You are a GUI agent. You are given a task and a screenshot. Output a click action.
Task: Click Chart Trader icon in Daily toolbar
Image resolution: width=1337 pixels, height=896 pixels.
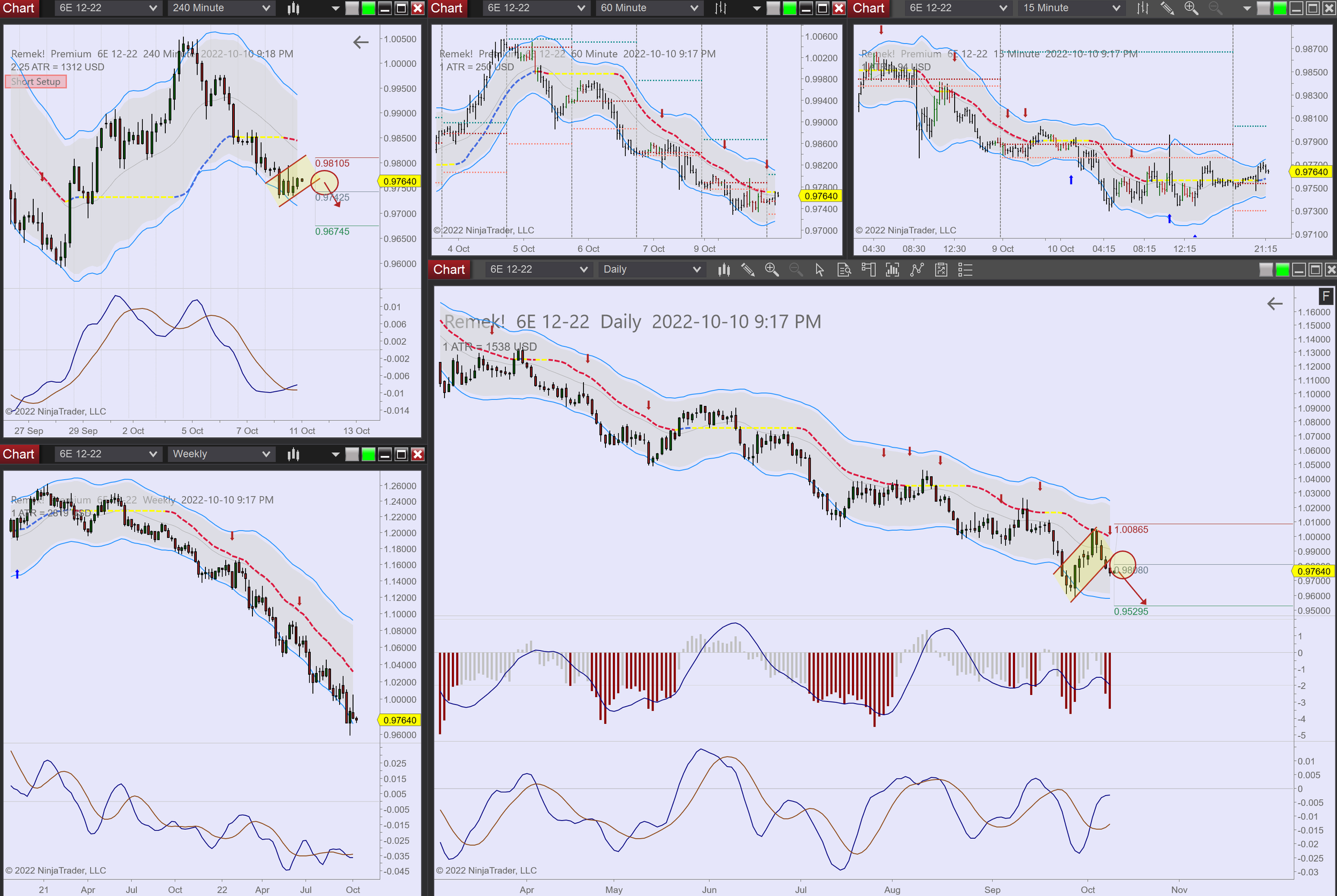[869, 270]
